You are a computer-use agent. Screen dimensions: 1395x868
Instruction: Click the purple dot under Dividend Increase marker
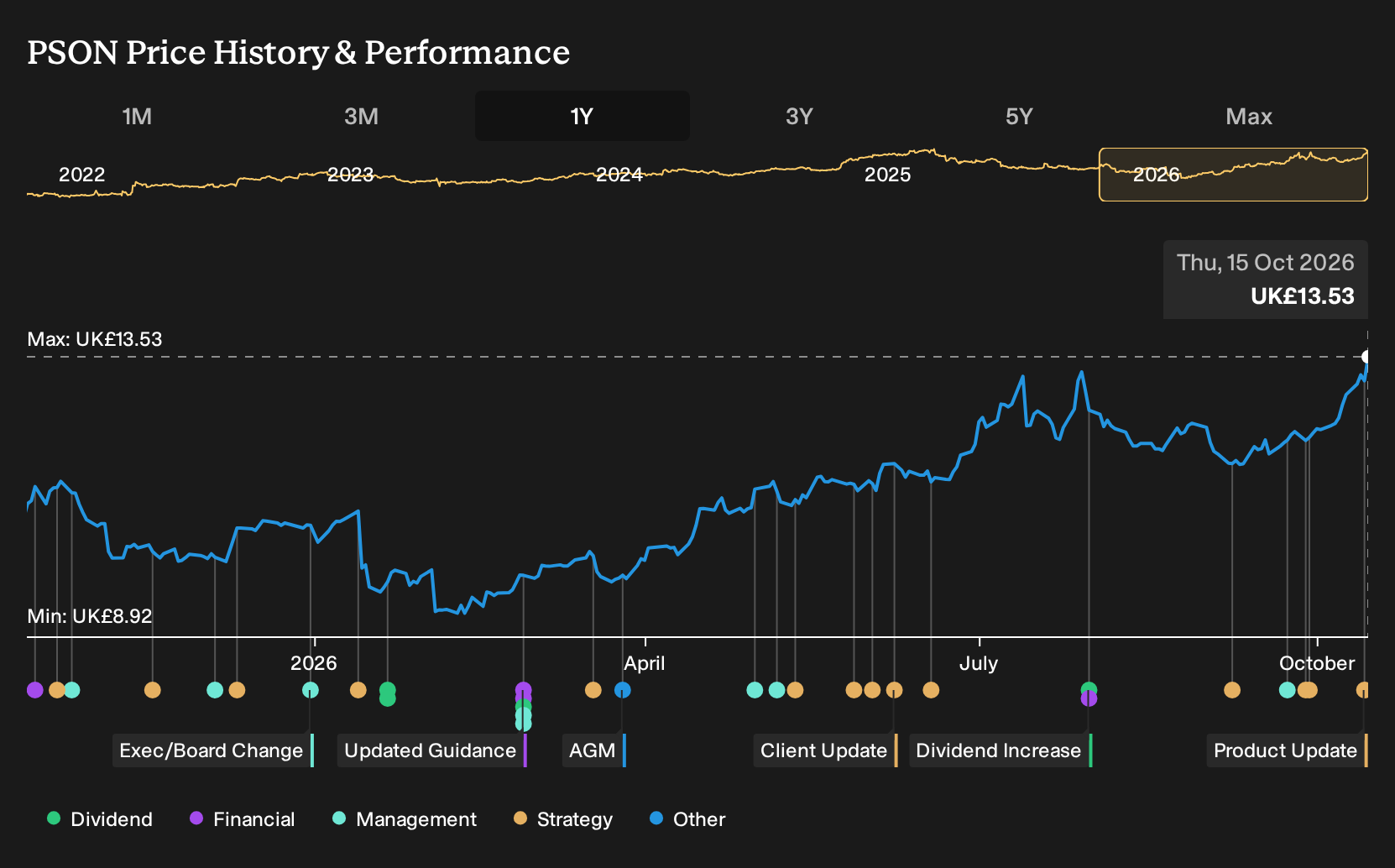(1089, 698)
